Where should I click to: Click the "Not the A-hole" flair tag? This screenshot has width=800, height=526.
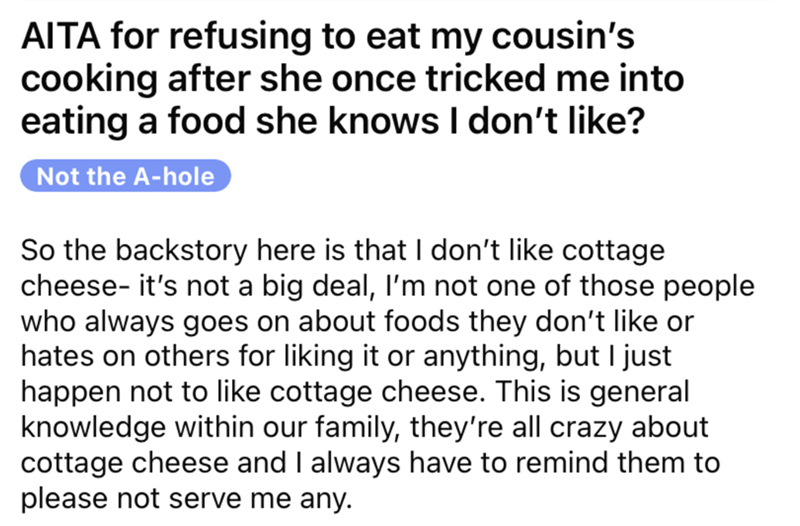click(125, 177)
